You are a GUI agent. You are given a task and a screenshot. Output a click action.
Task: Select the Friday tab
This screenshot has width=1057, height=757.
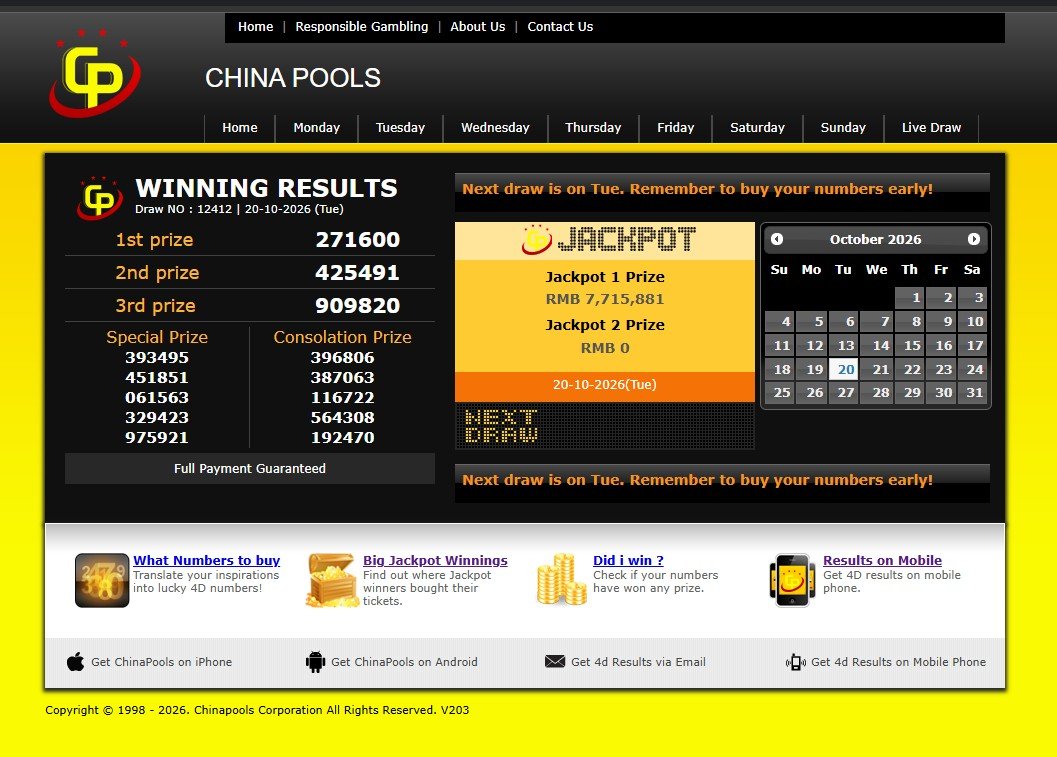pos(675,128)
